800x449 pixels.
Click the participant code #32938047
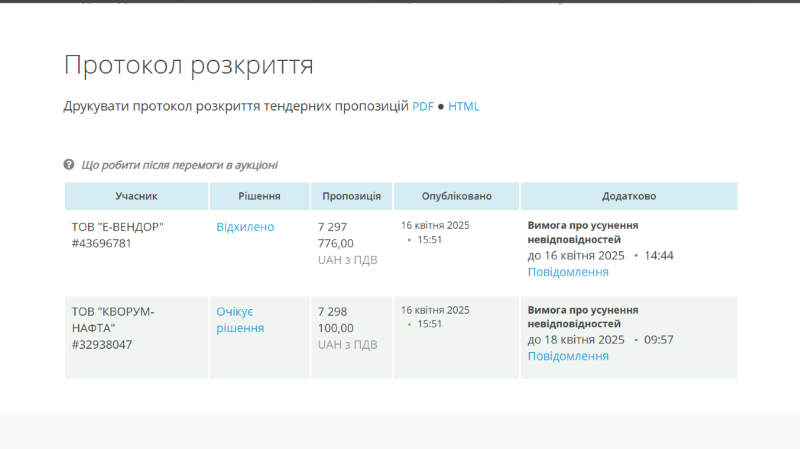102,345
